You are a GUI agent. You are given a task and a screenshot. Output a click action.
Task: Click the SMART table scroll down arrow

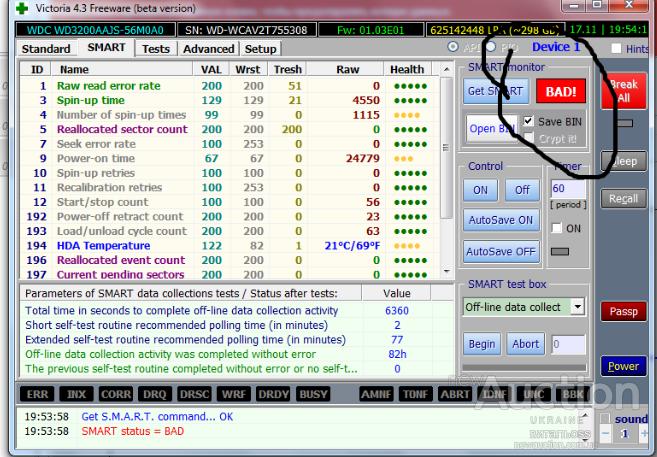[x=447, y=271]
